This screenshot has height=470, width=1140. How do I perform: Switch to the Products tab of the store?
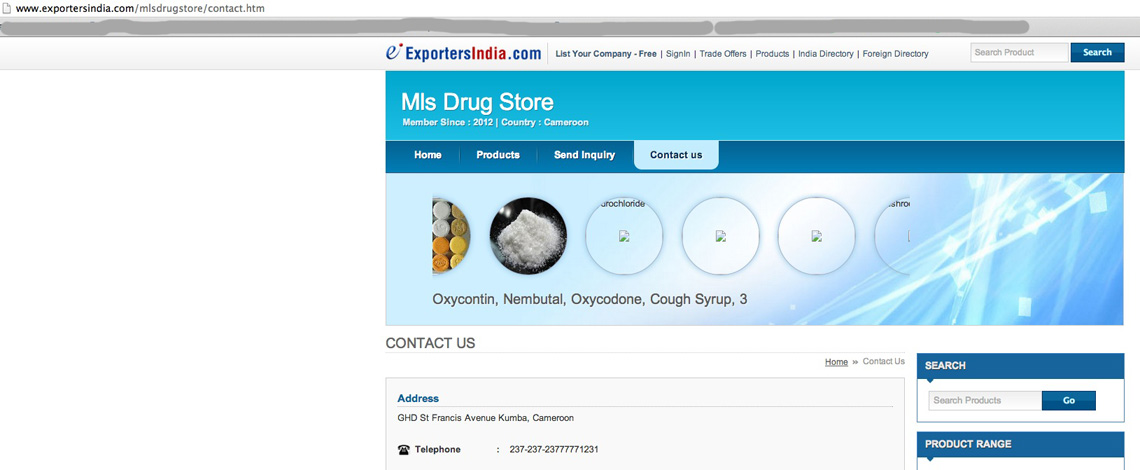(497, 155)
